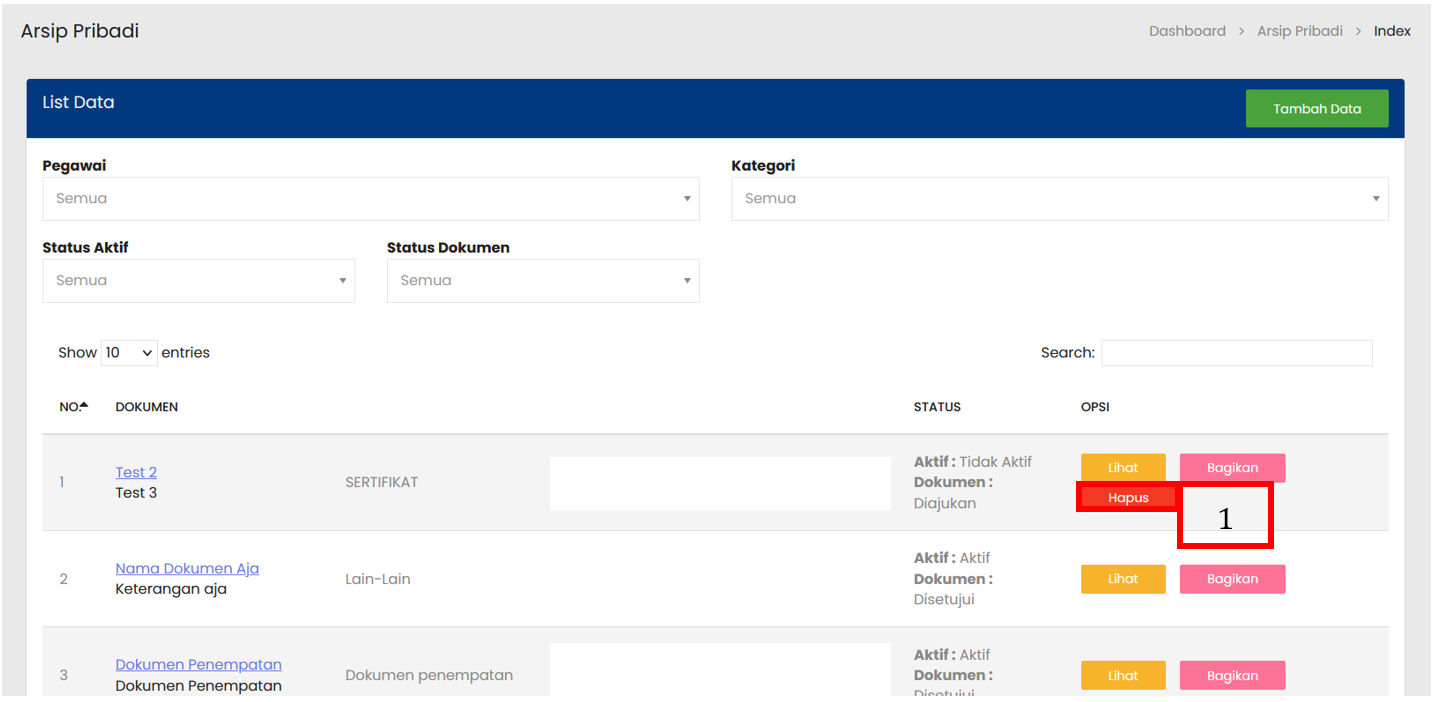Viewport: 1440px width, 702px height.
Task: Go to Dashboard in the breadcrumb
Action: click(x=1187, y=31)
